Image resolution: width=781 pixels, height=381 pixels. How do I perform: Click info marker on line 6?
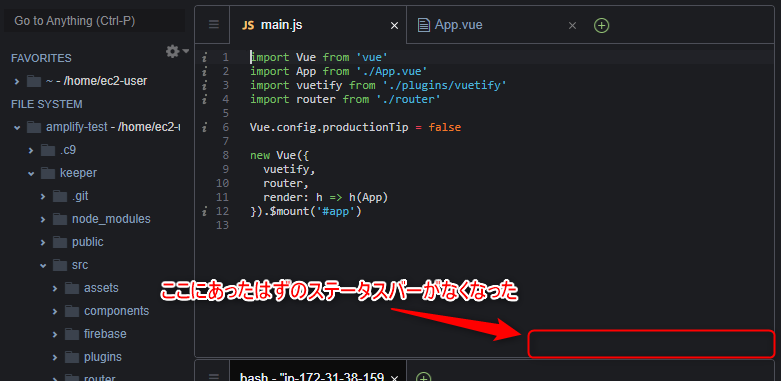(205, 127)
